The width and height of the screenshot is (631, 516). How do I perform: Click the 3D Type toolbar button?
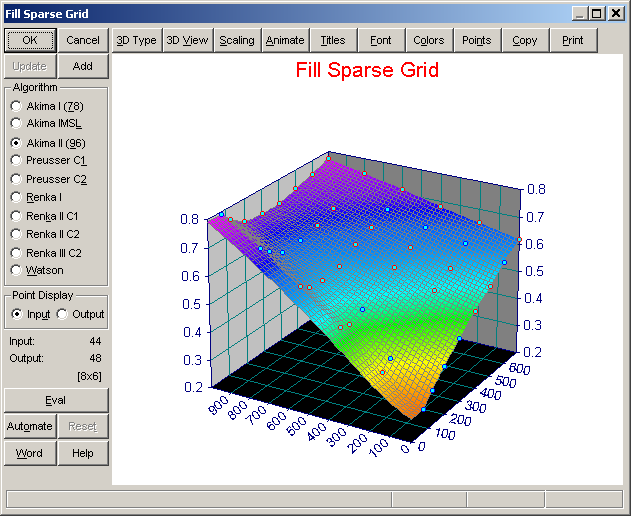pyautogui.click(x=137, y=40)
